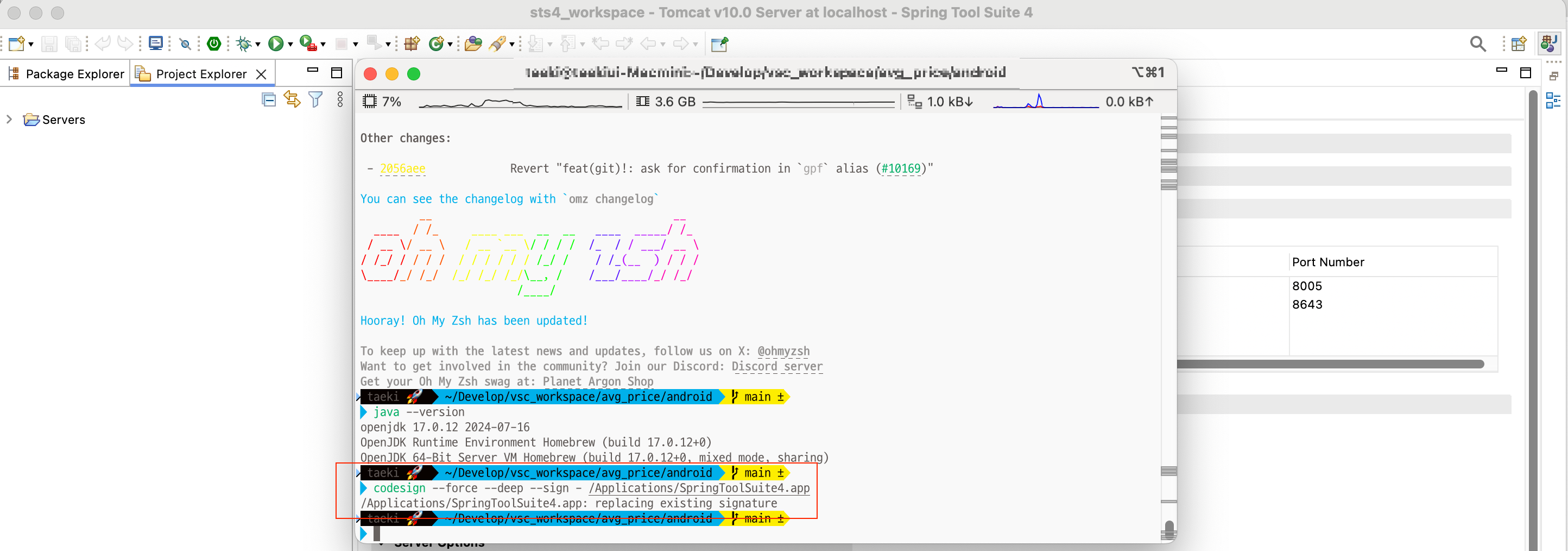Click the Redo arrow icon
The width and height of the screenshot is (1568, 551).
pyautogui.click(x=125, y=43)
